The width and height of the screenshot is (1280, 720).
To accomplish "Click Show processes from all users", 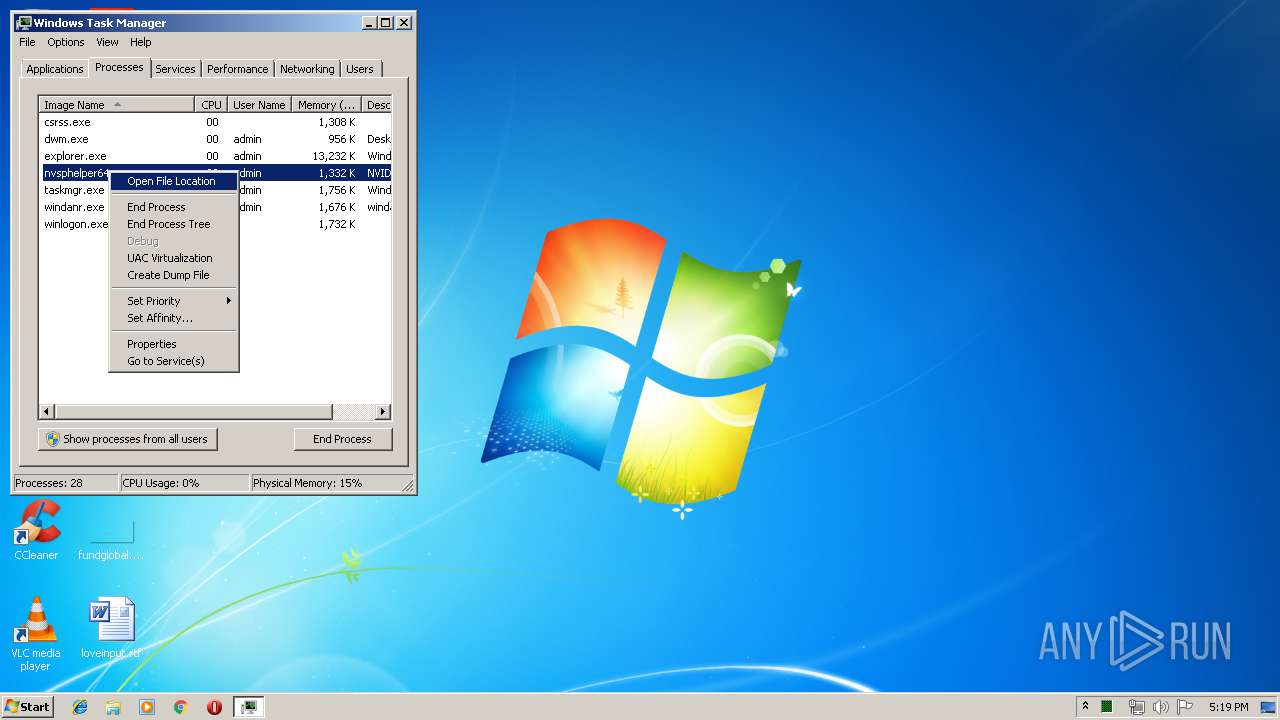I will pos(128,439).
